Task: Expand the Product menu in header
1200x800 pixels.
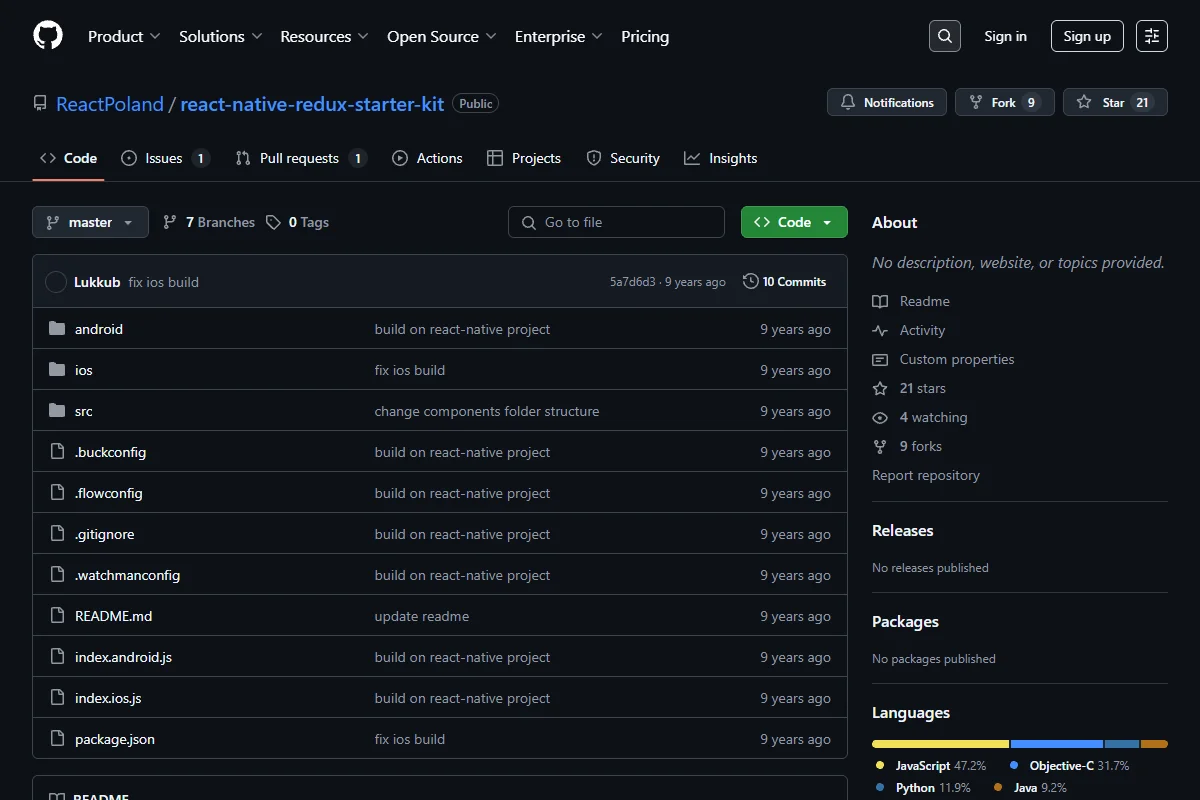Action: [124, 36]
